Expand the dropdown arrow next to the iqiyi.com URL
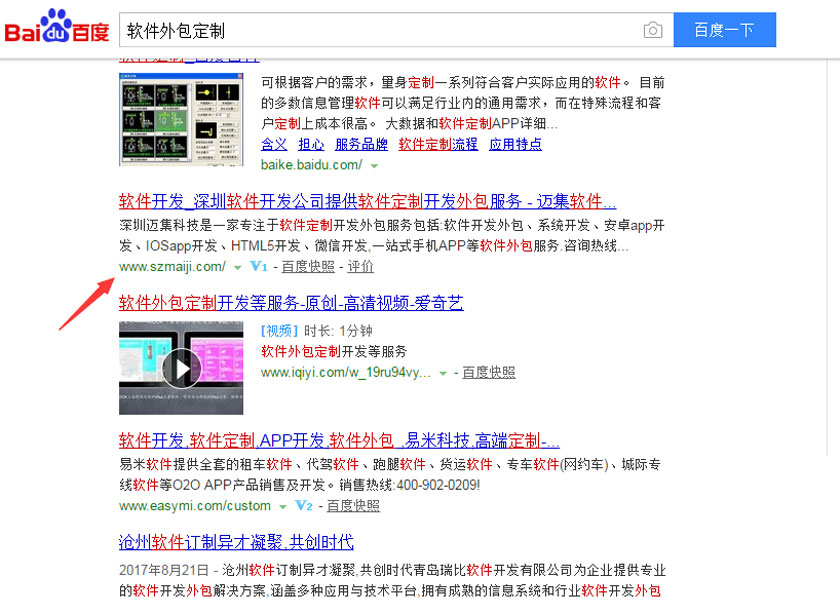 point(443,373)
